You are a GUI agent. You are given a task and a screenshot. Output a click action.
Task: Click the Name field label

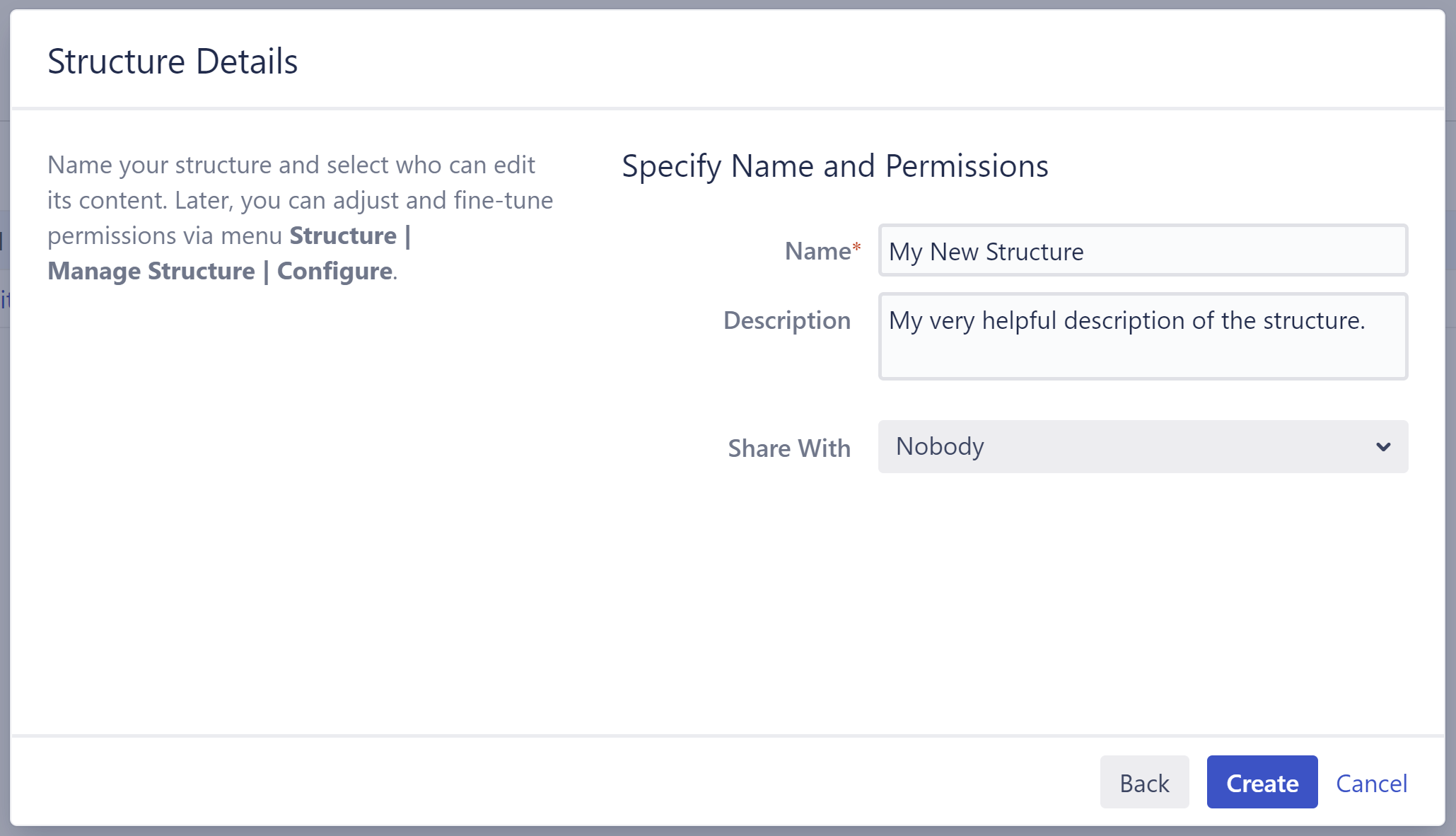click(817, 251)
